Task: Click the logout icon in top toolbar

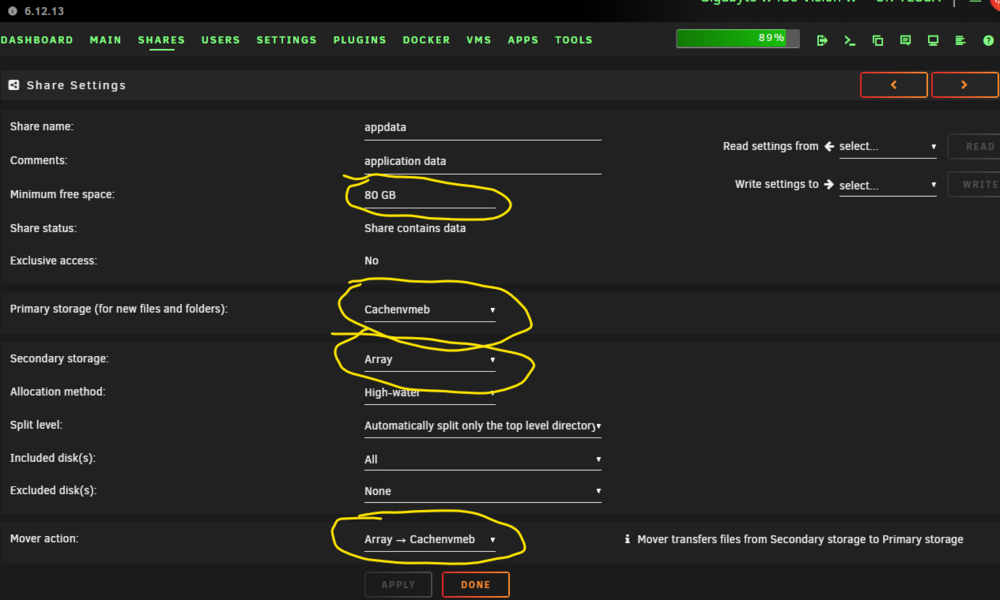Action: [x=822, y=40]
